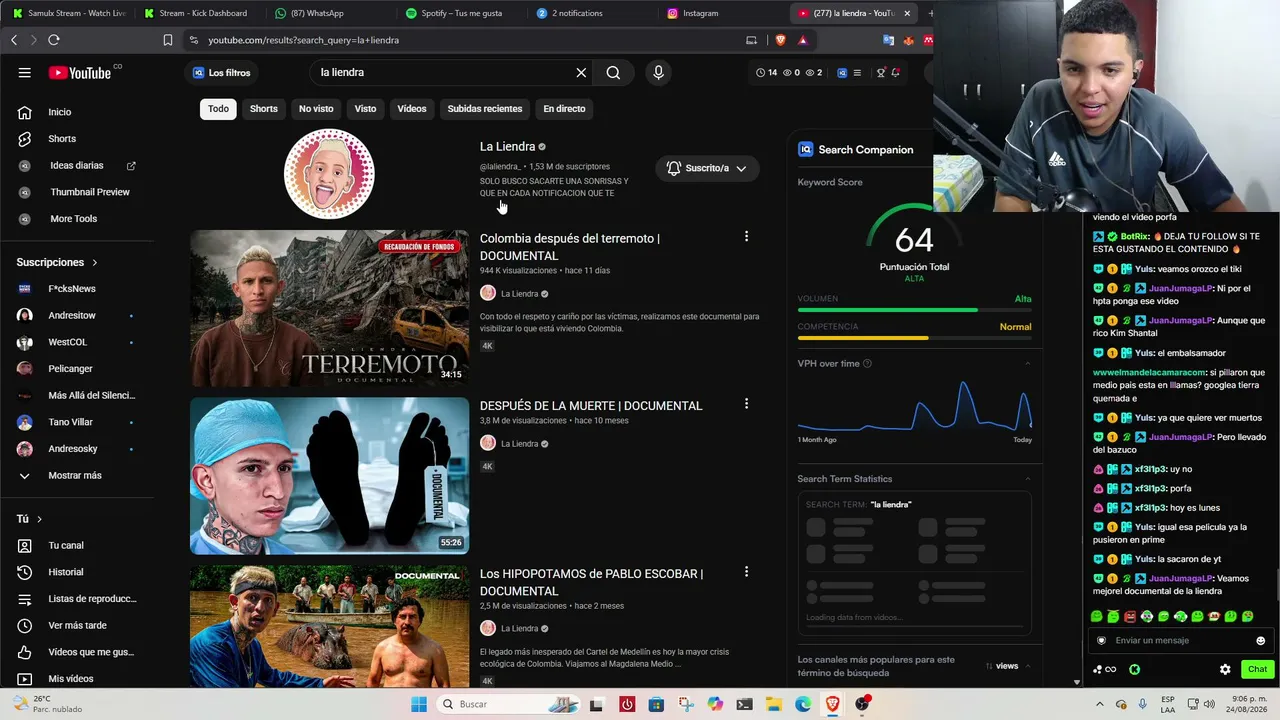Clear the search box with the X
This screenshot has width=1280, height=720.
[x=581, y=73]
